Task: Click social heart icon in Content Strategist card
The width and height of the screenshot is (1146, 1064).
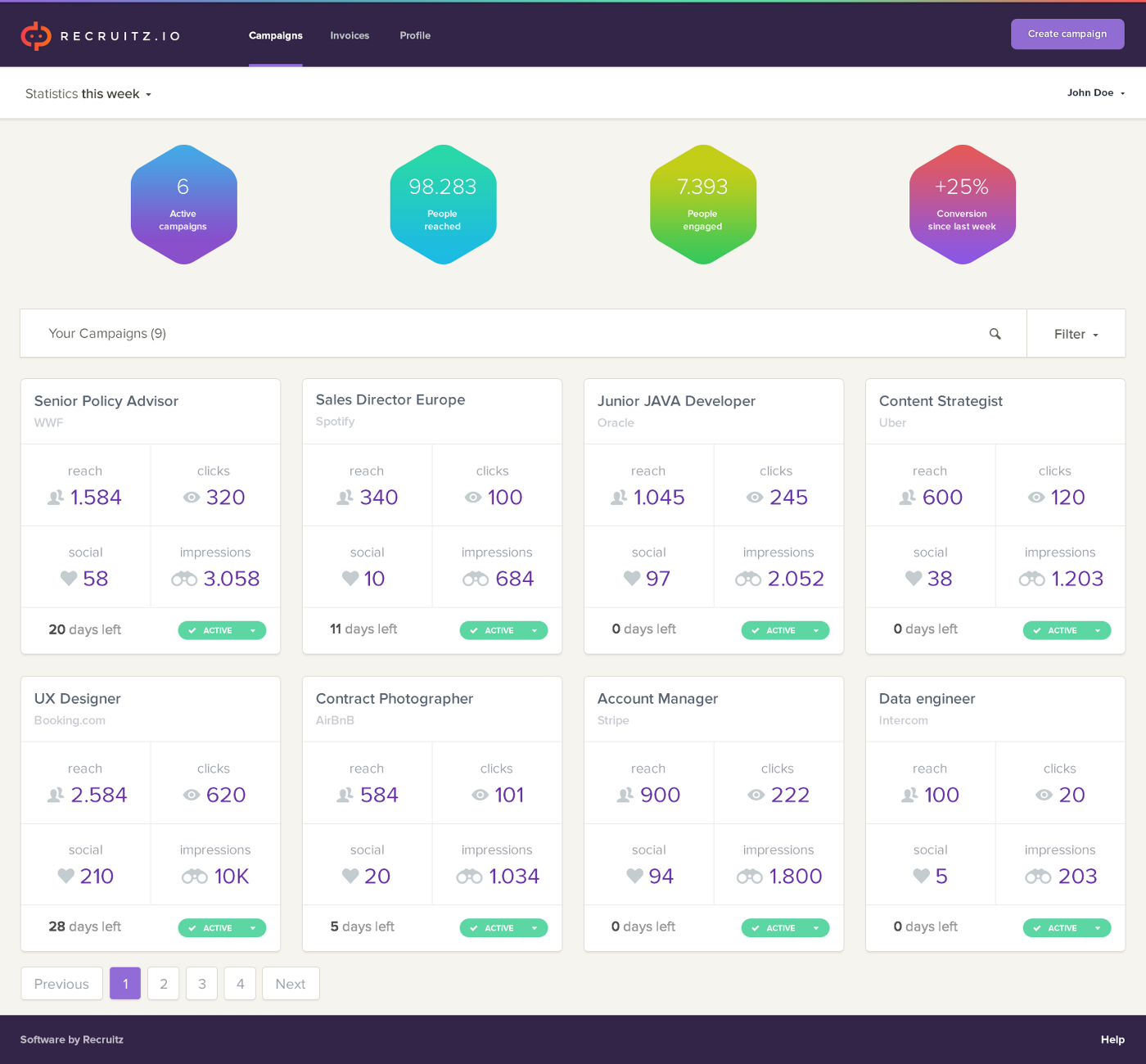Action: coord(914,579)
